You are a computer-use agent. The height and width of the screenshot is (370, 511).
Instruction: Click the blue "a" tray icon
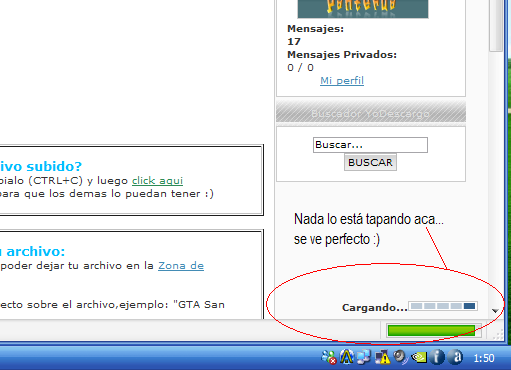point(455,357)
